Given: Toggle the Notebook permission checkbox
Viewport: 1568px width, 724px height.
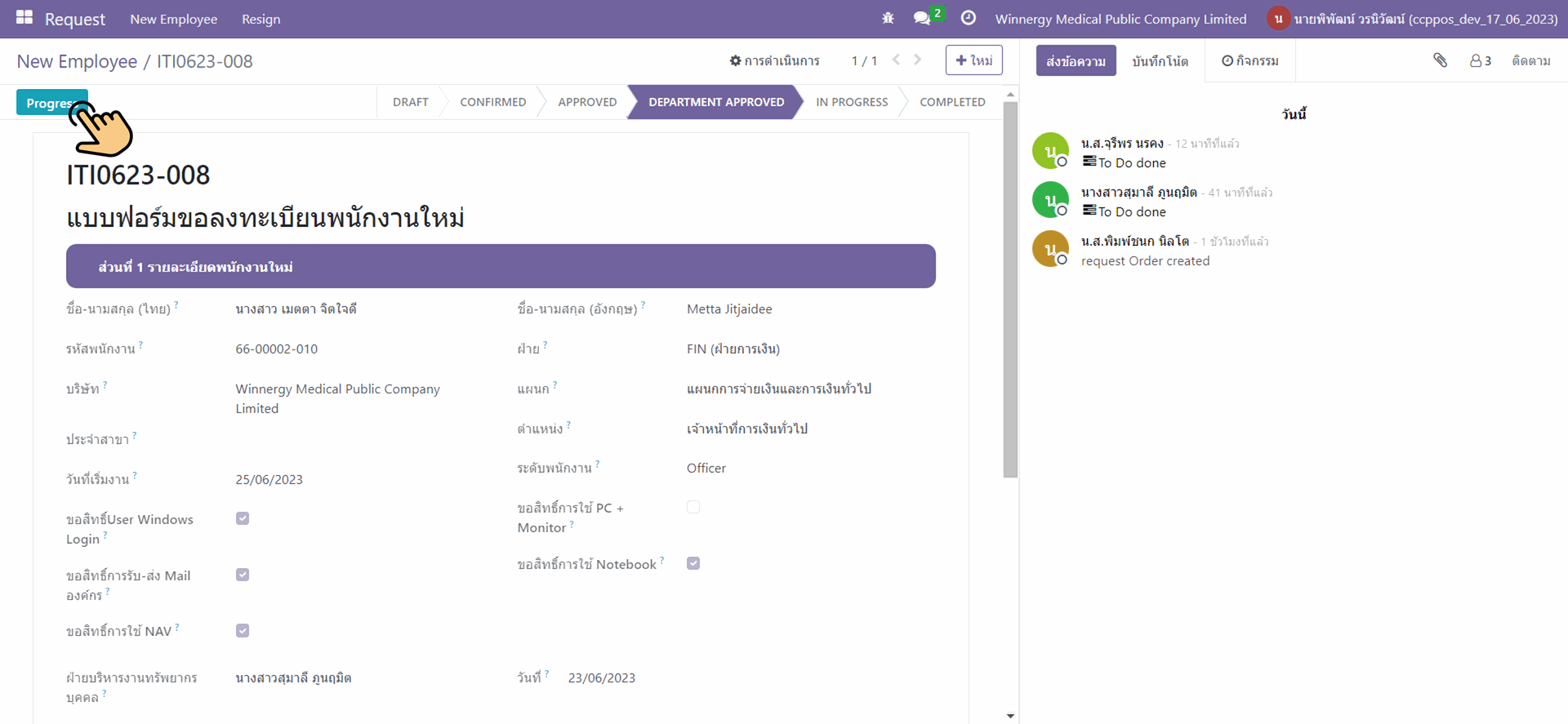Looking at the screenshot, I should pyautogui.click(x=693, y=563).
